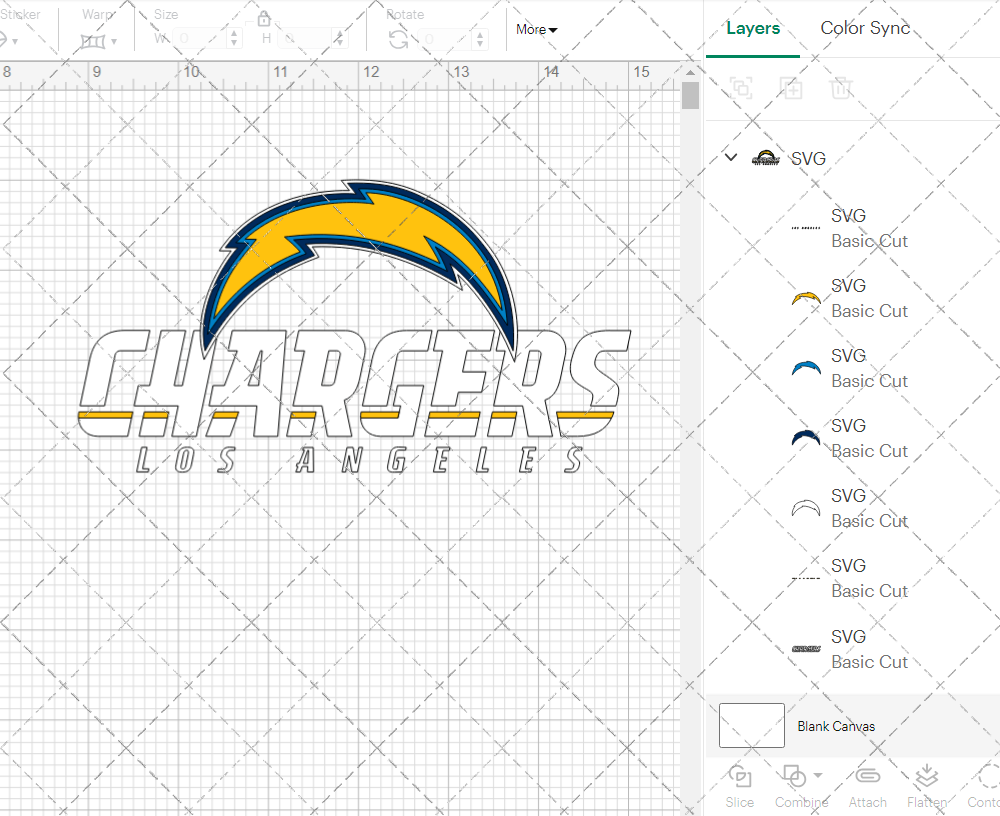
Task: Click the Slice tool icon
Action: pyautogui.click(x=740, y=777)
